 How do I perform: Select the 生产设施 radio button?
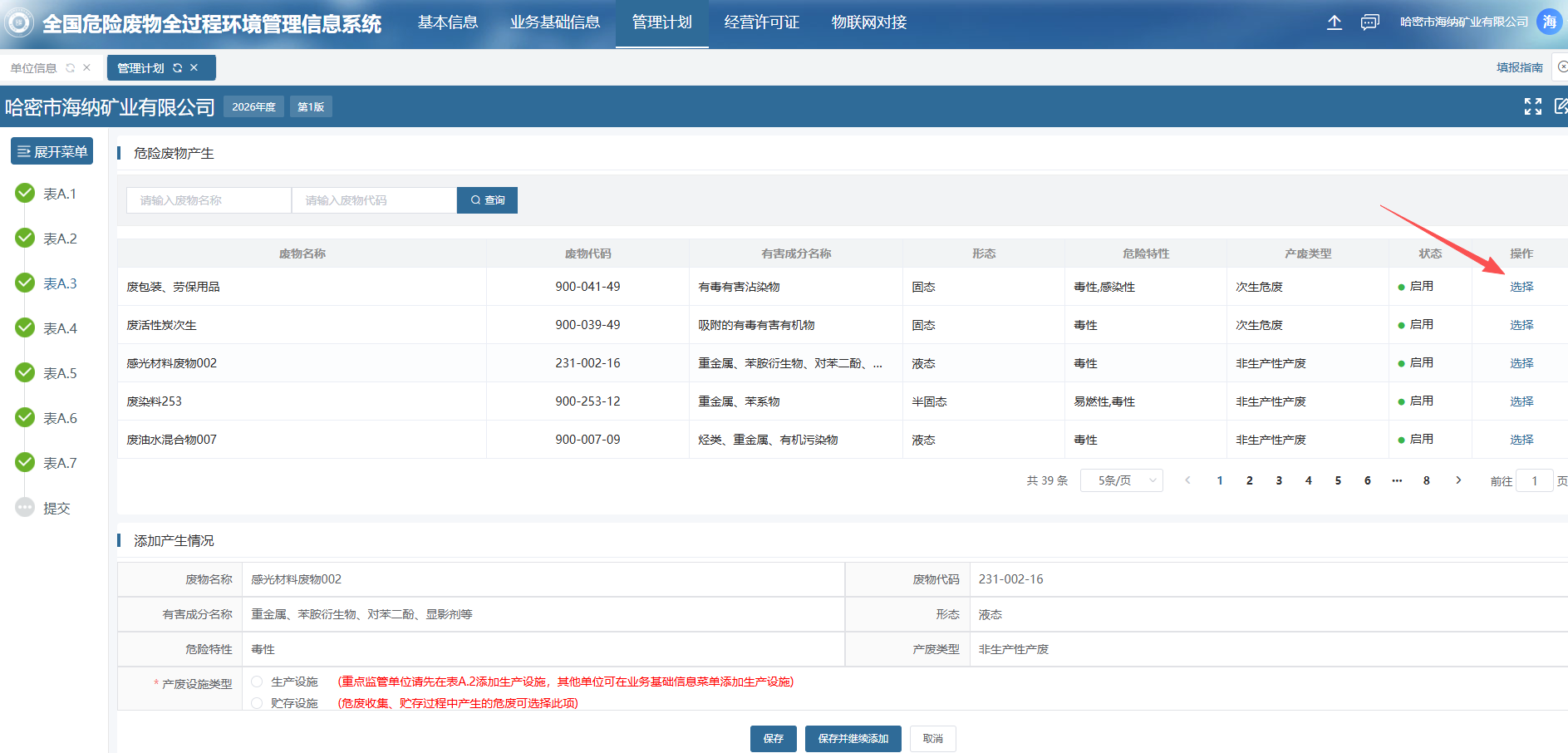pyautogui.click(x=257, y=682)
